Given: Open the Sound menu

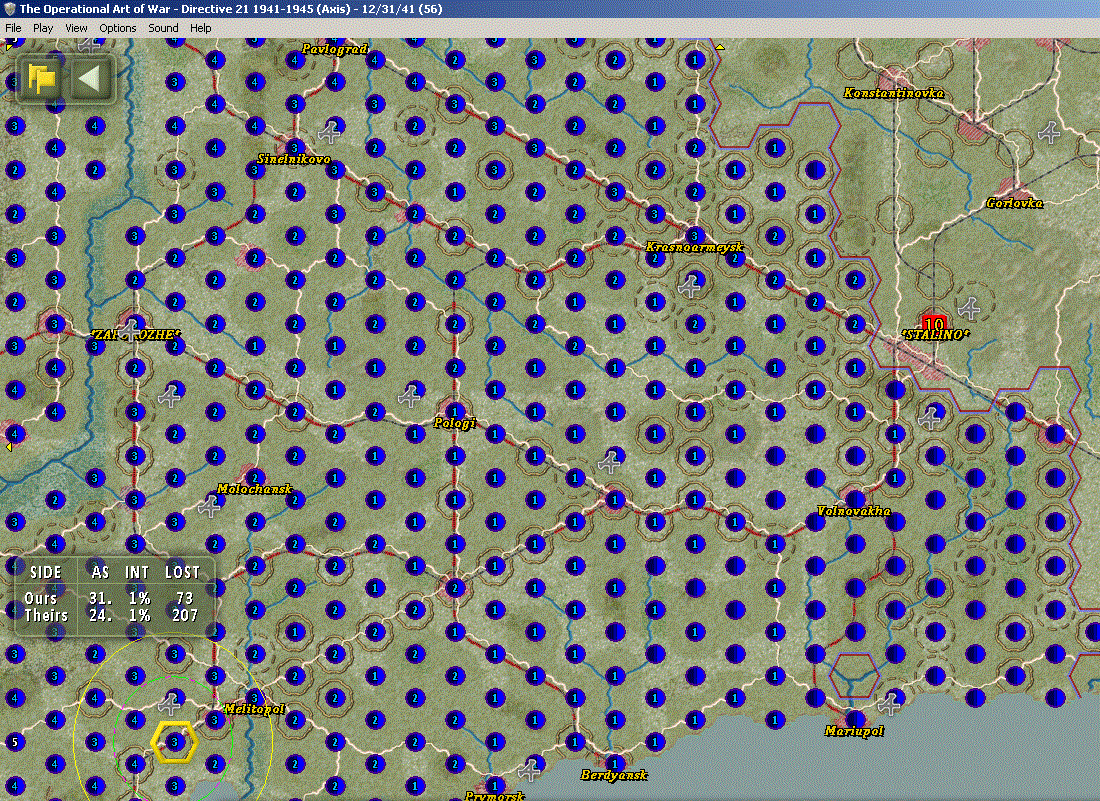Looking at the screenshot, I should point(163,28).
